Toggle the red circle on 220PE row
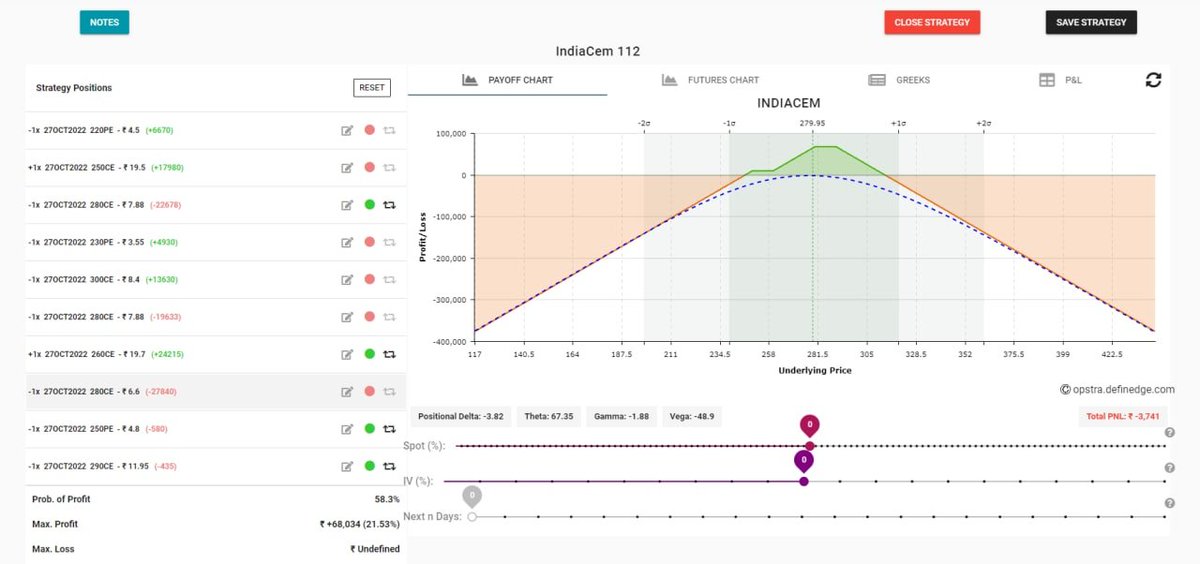Image resolution: width=1200 pixels, height=564 pixels. (369, 130)
